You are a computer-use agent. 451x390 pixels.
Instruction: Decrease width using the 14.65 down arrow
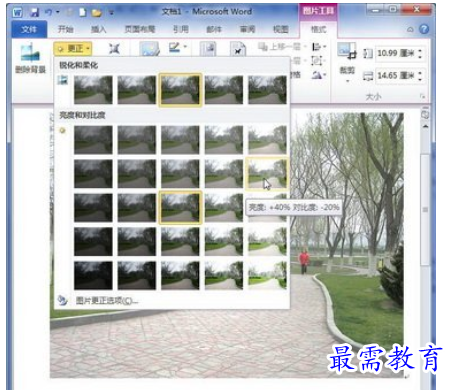pyautogui.click(x=420, y=79)
